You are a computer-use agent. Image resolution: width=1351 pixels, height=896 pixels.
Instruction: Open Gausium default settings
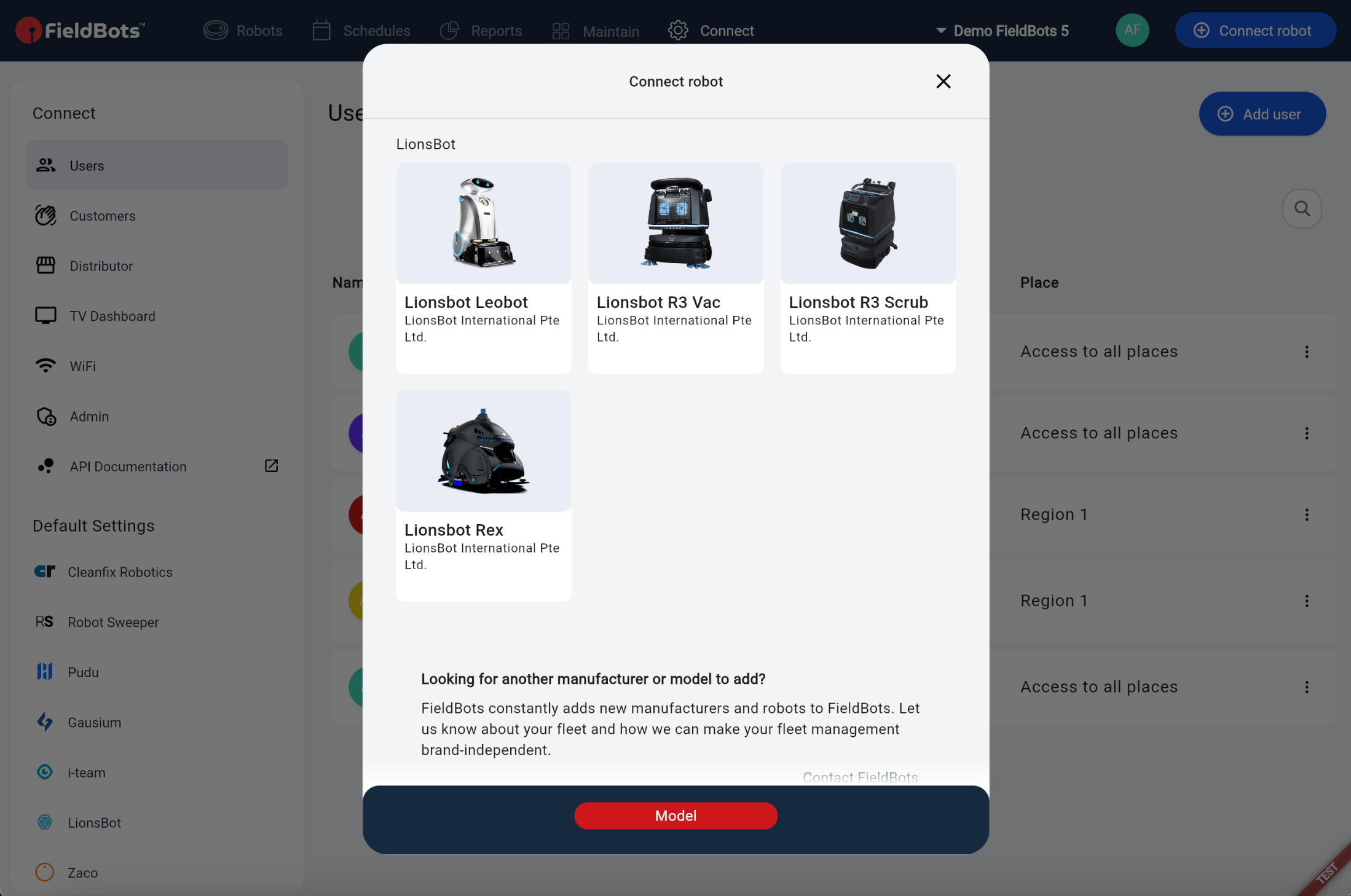(x=157, y=722)
